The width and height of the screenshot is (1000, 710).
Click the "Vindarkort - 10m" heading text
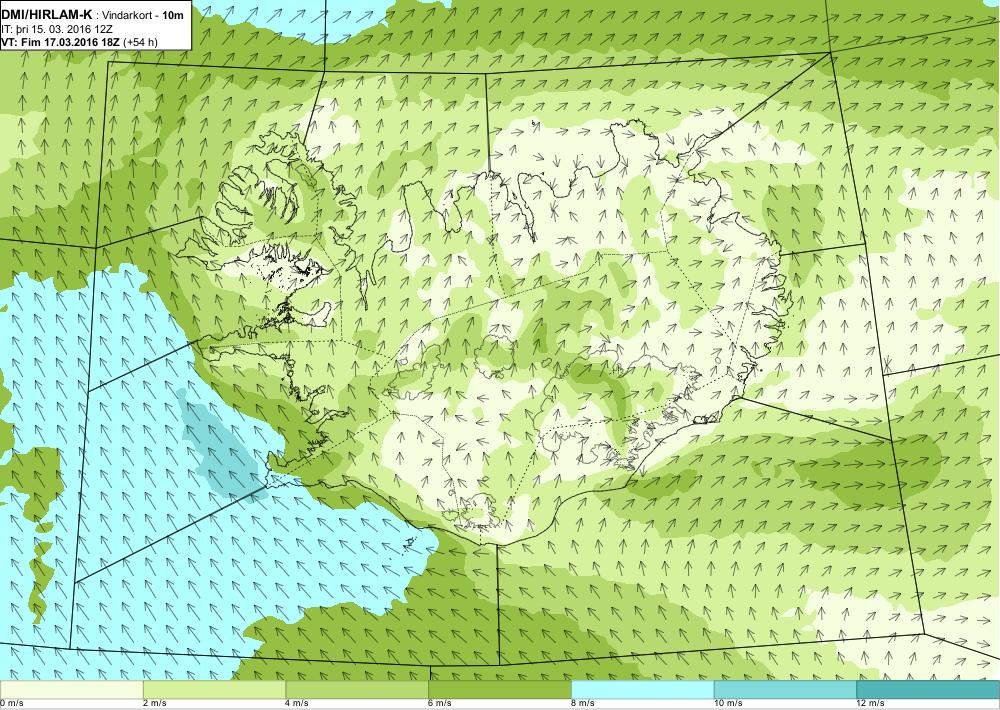click(x=143, y=15)
